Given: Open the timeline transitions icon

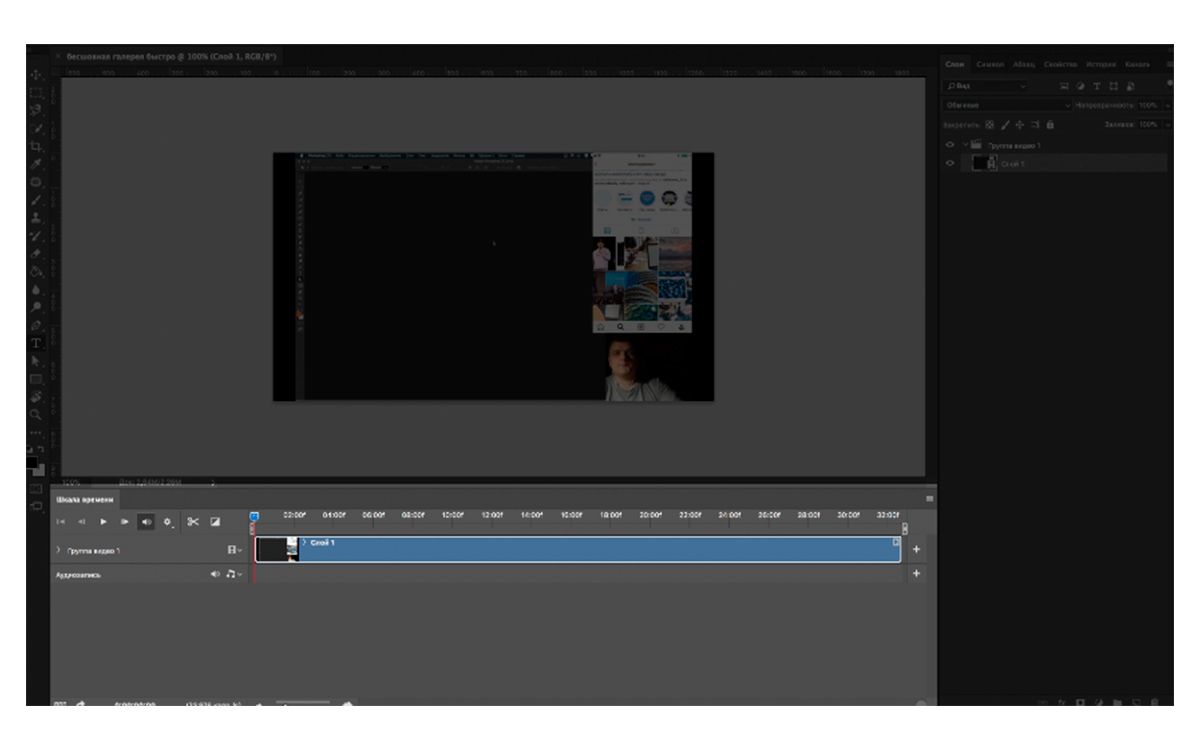Looking at the screenshot, I should tap(215, 522).
